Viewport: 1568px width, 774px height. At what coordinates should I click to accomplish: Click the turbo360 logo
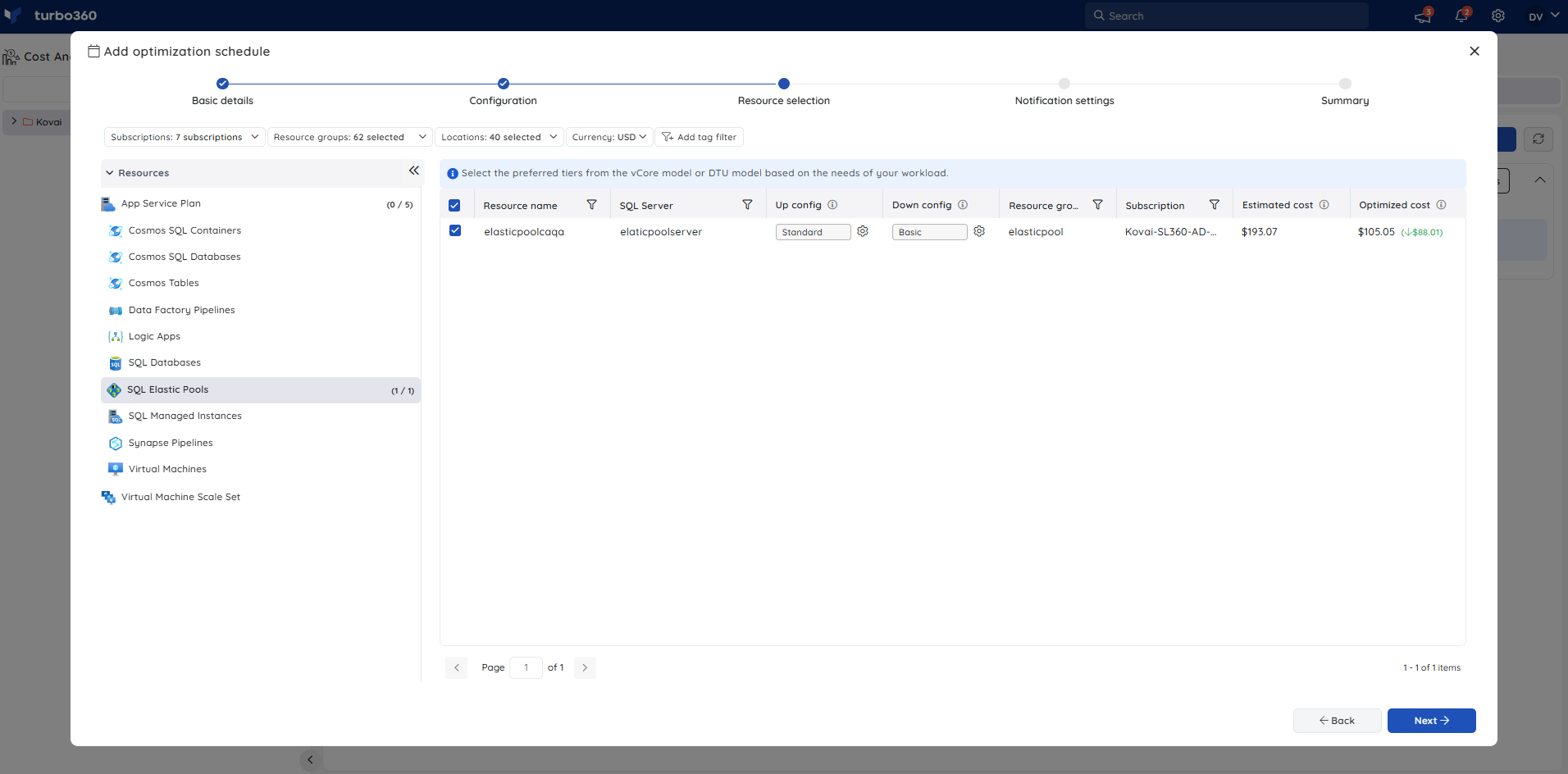pyautogui.click(x=51, y=16)
